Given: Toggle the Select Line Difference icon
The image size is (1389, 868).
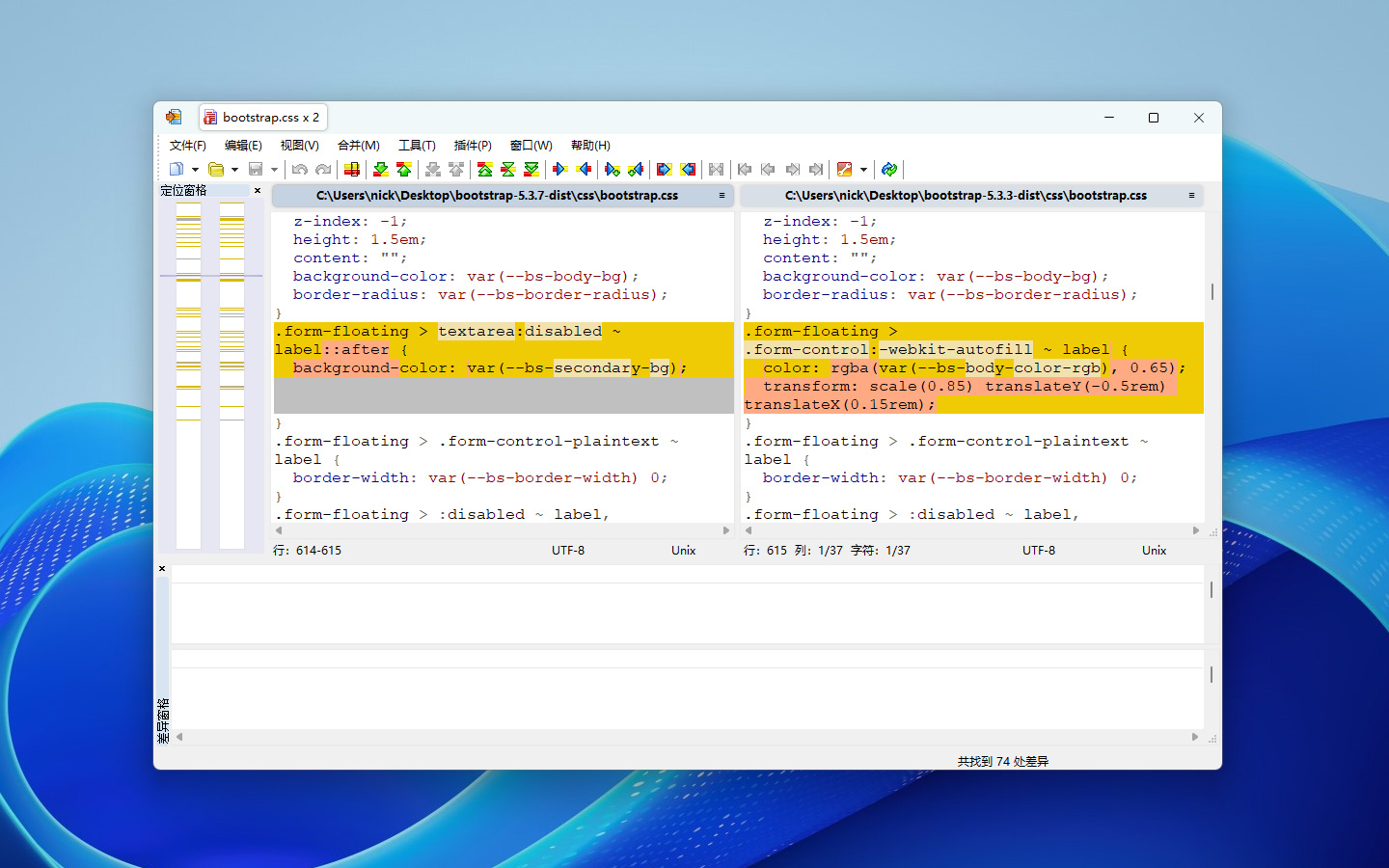Looking at the screenshot, I should 352,170.
